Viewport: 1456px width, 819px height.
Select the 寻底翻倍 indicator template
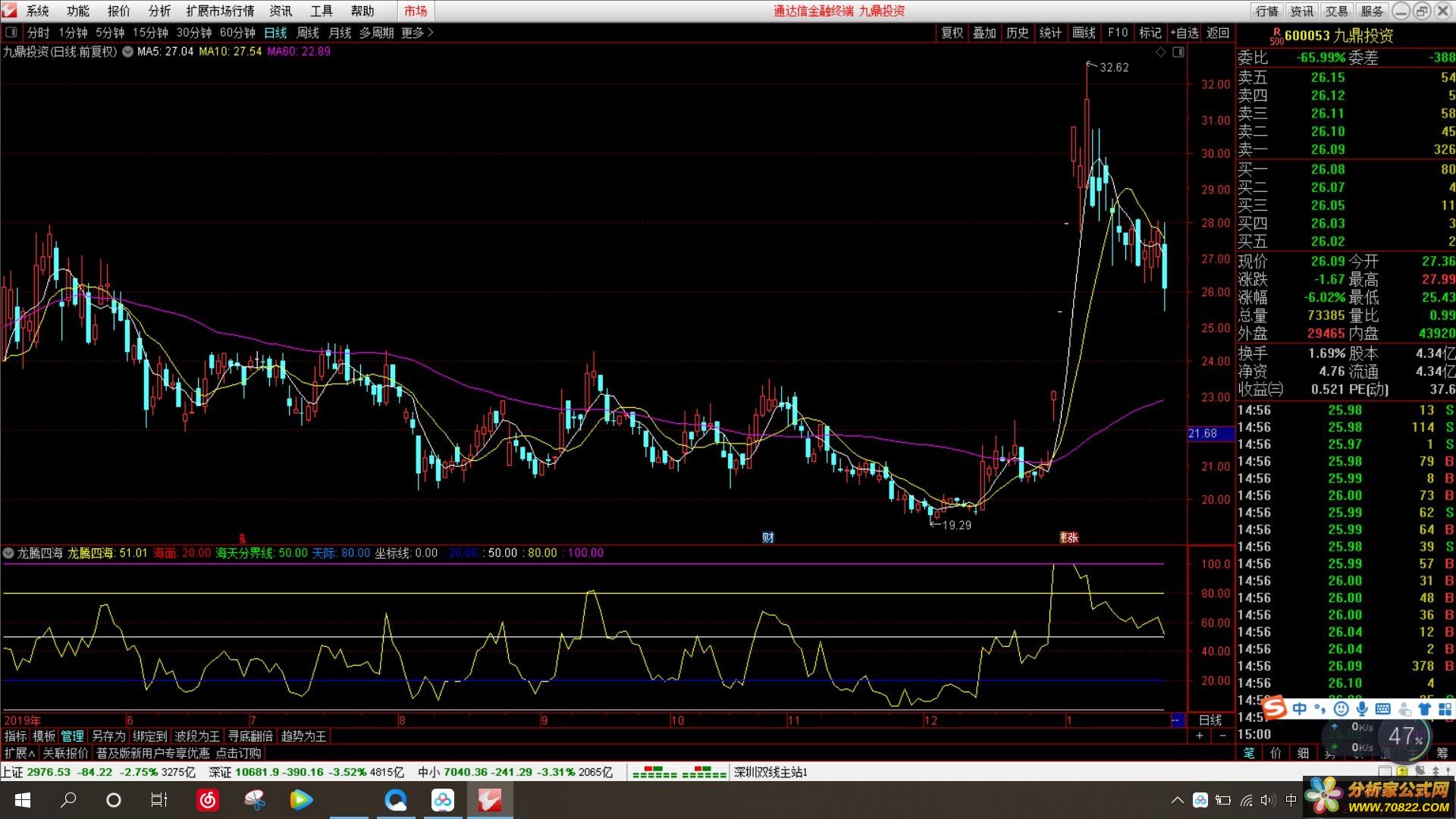250,736
